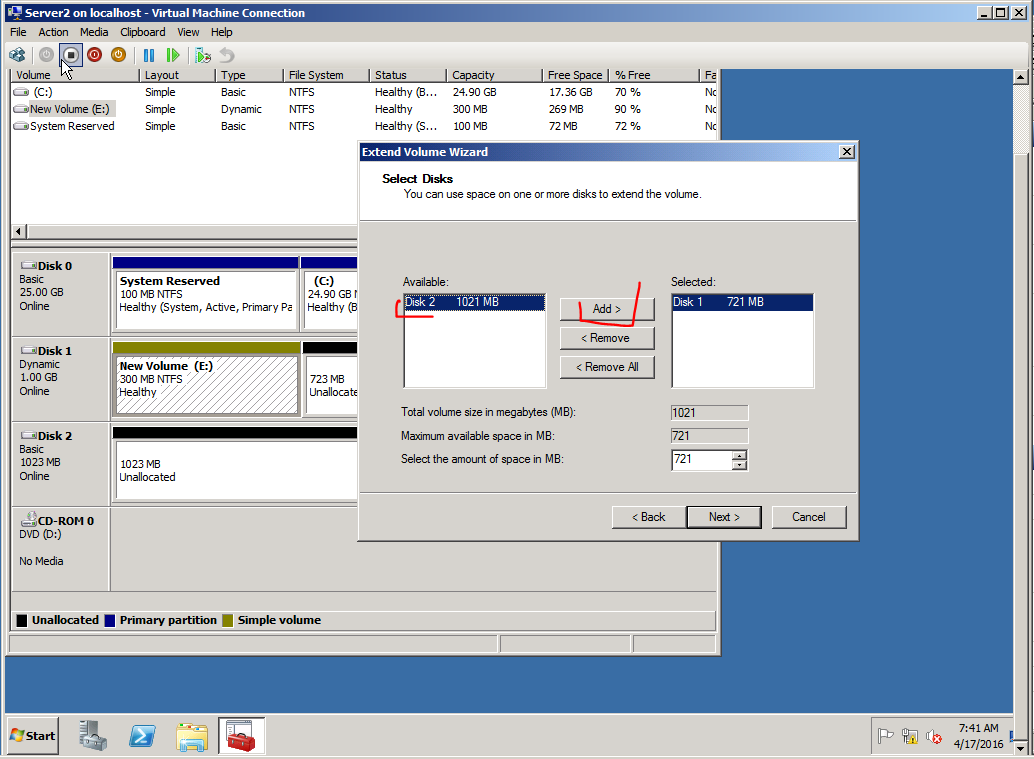Click the VM window scroll-up arrow

pos(1021,77)
